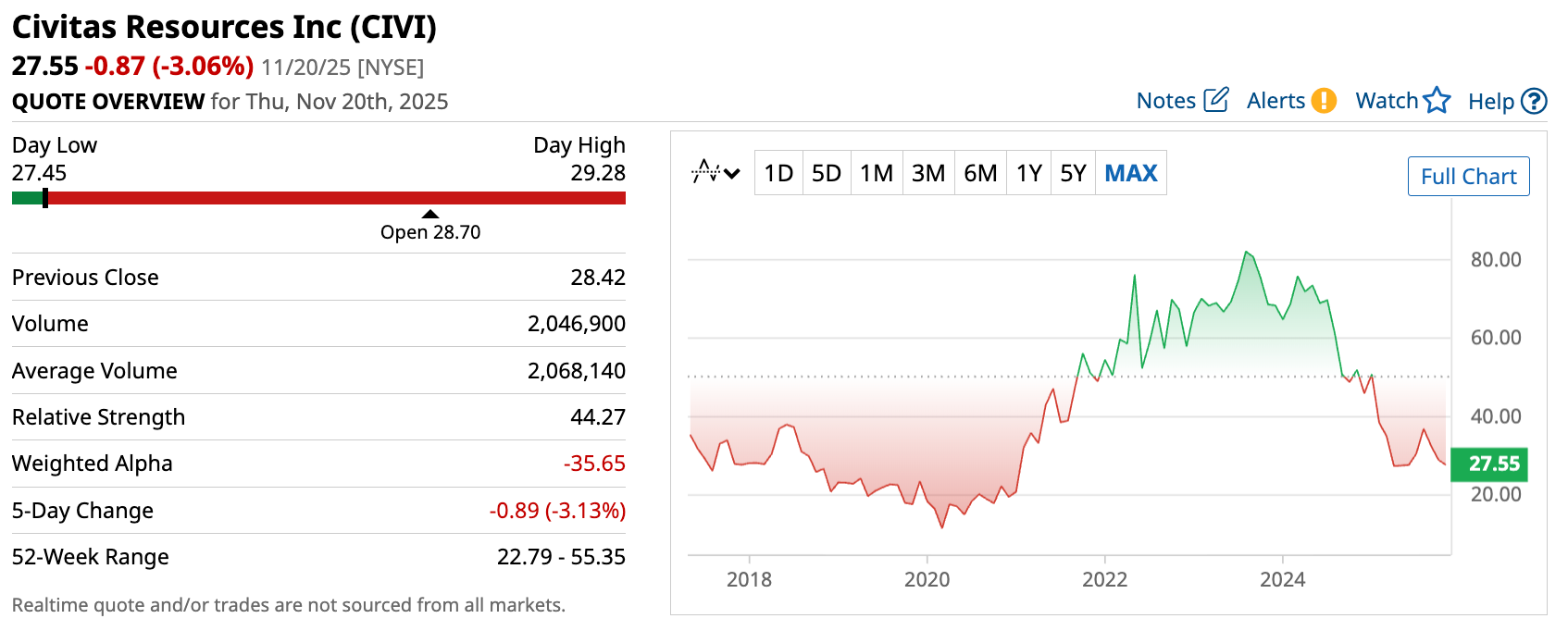Open the Alerts link
Image resolution: width=1568 pixels, height=631 pixels.
[1275, 101]
